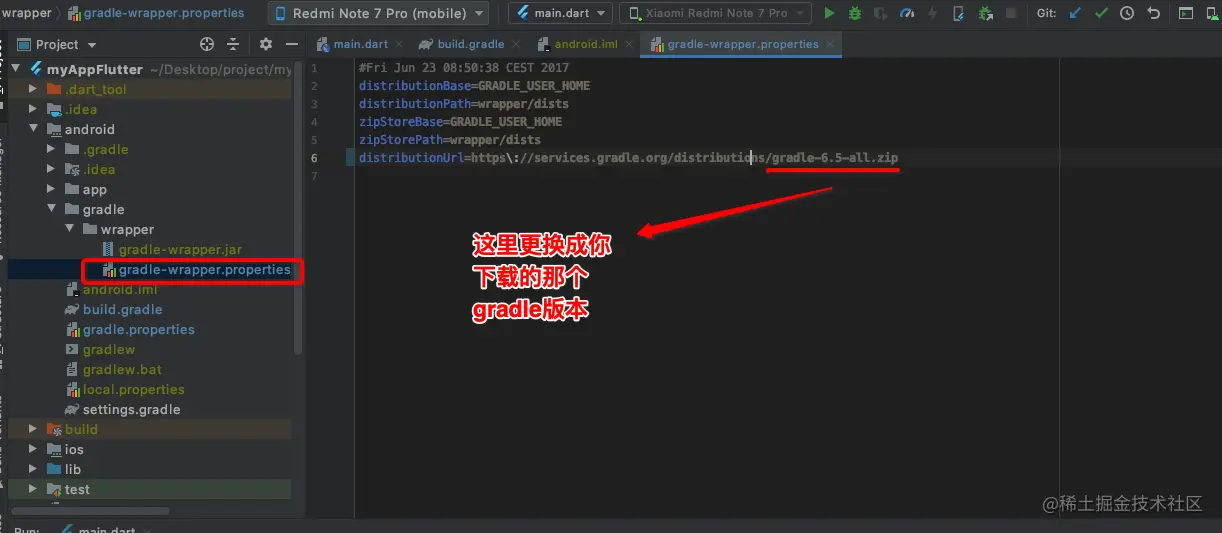Open settings.gradle in project tree

click(x=131, y=409)
